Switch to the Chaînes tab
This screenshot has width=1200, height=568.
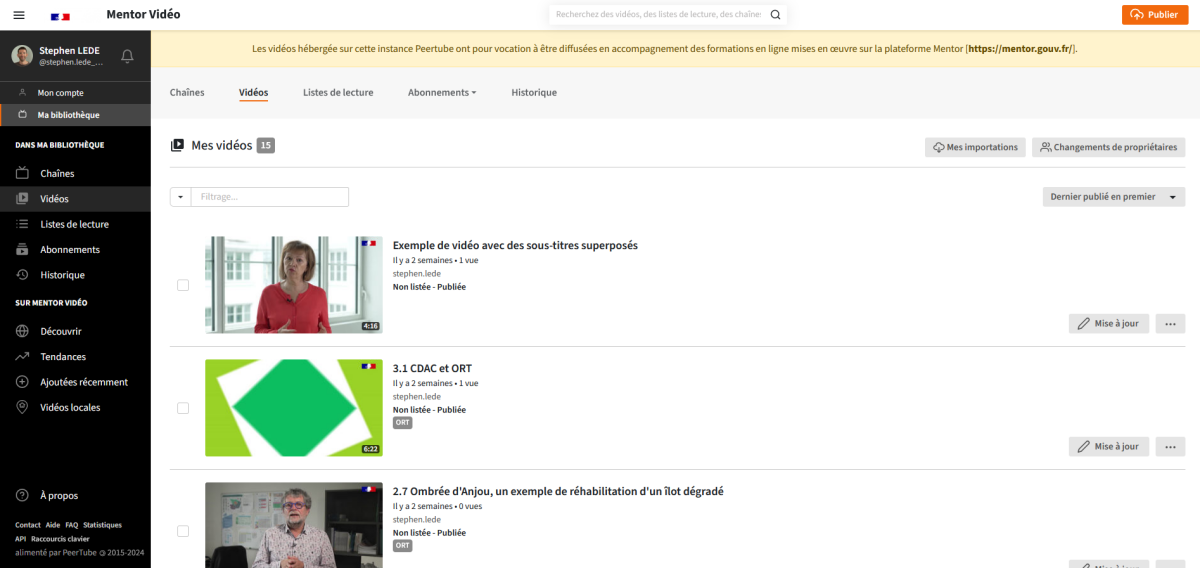click(187, 93)
